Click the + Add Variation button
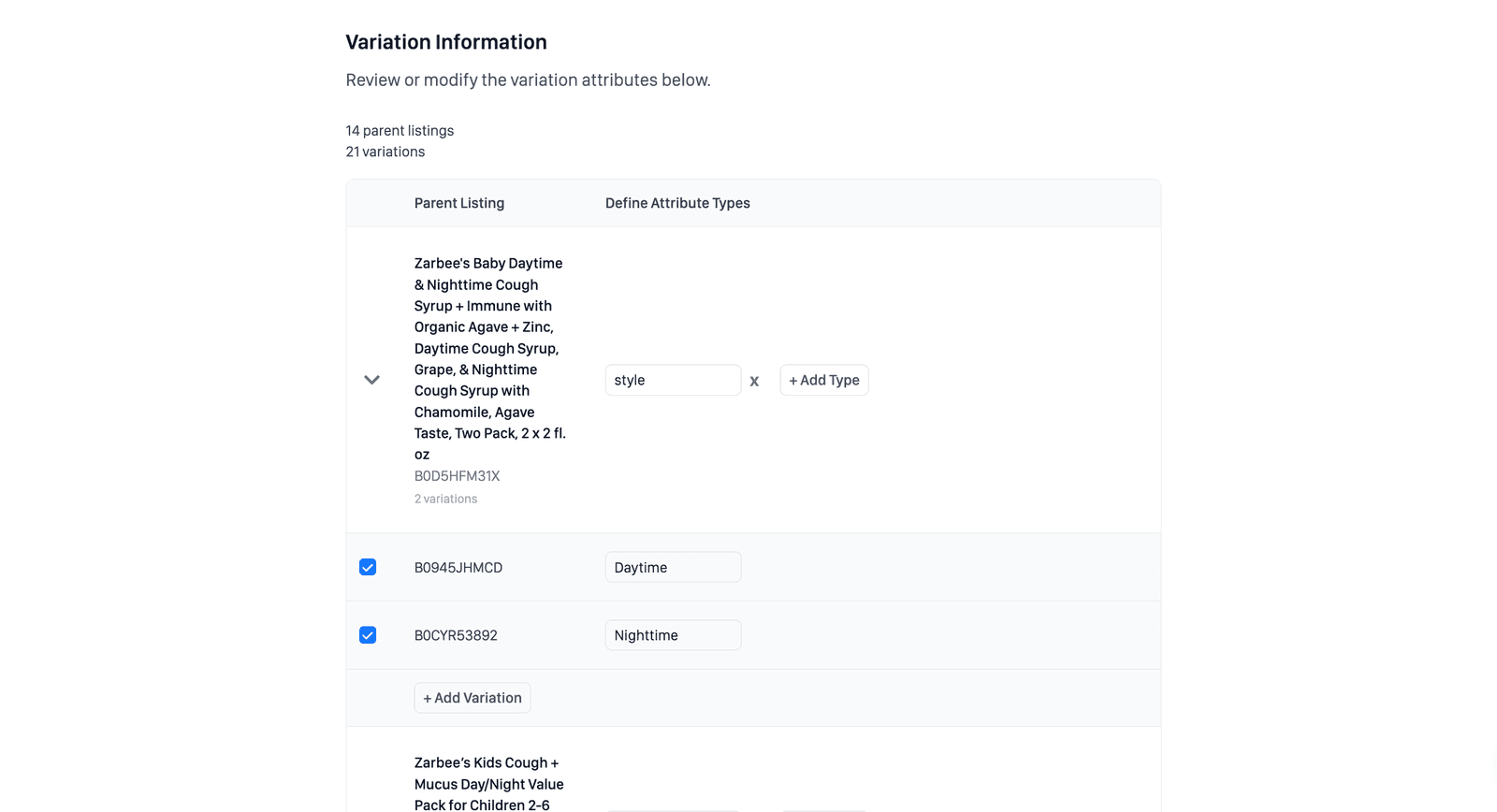The image size is (1497, 812). pos(472,698)
